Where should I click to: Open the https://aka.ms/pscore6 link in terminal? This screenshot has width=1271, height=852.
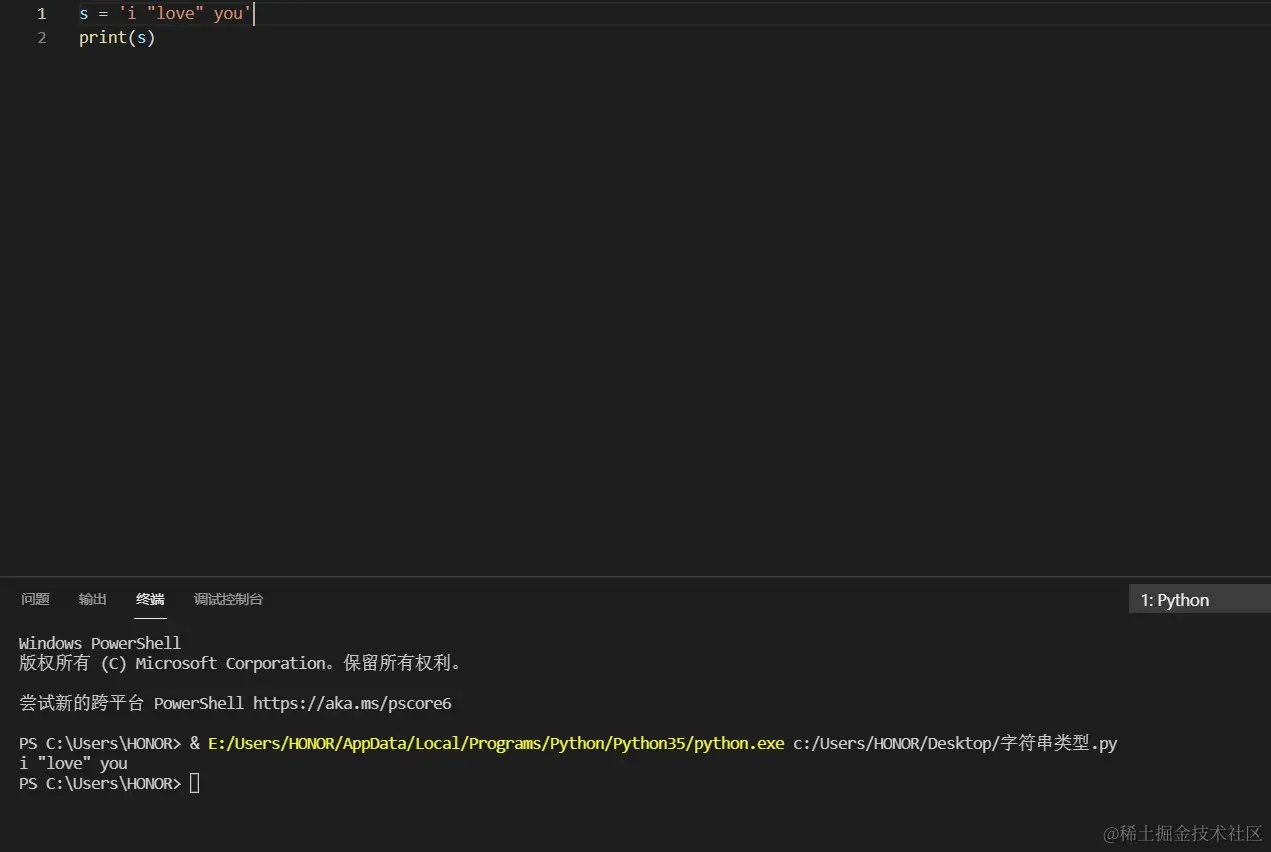352,703
